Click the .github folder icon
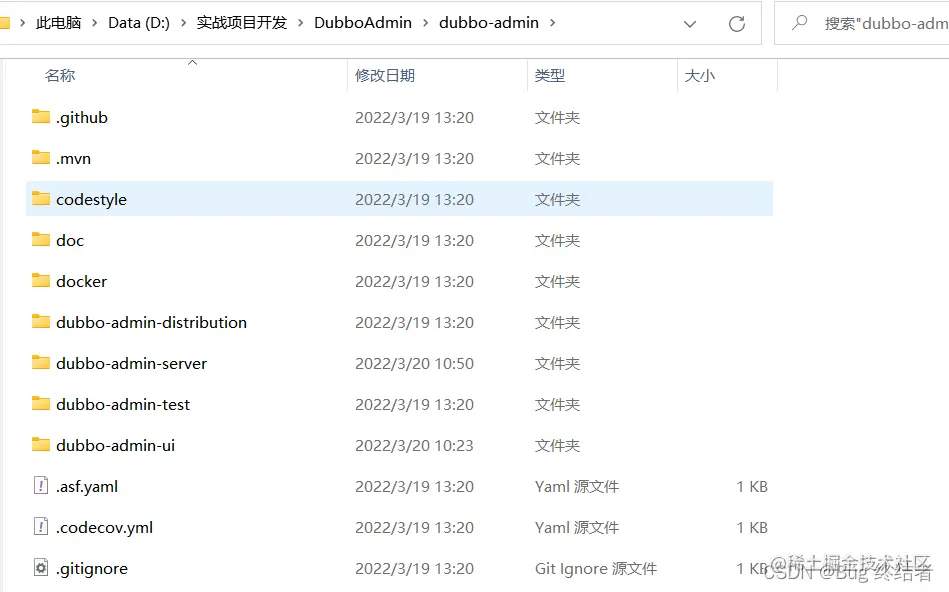The image size is (949, 592). point(41,116)
